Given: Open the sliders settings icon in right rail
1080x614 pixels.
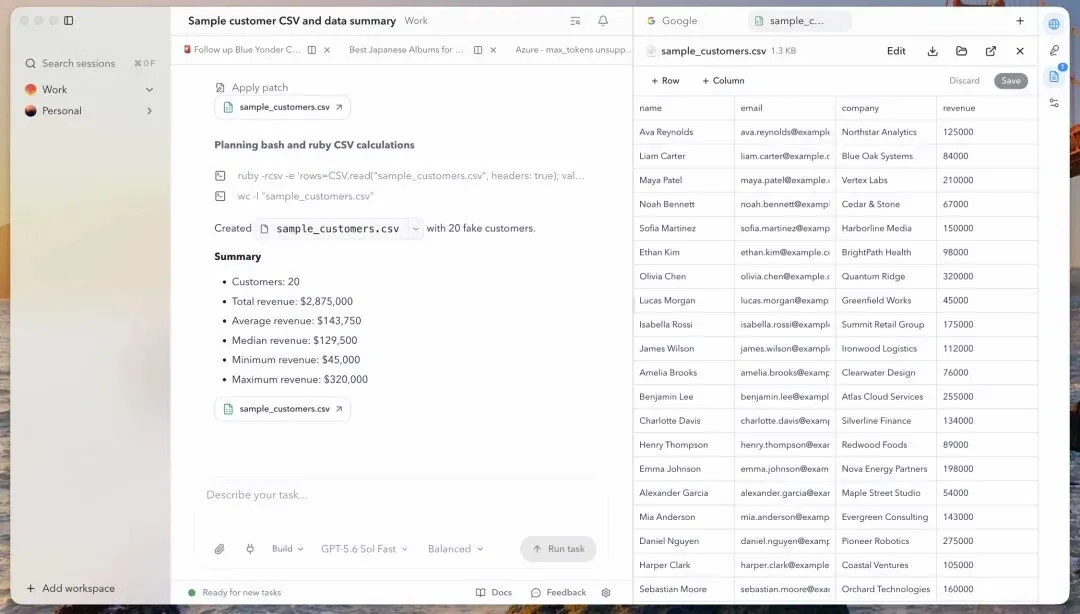Looking at the screenshot, I should (x=1054, y=103).
